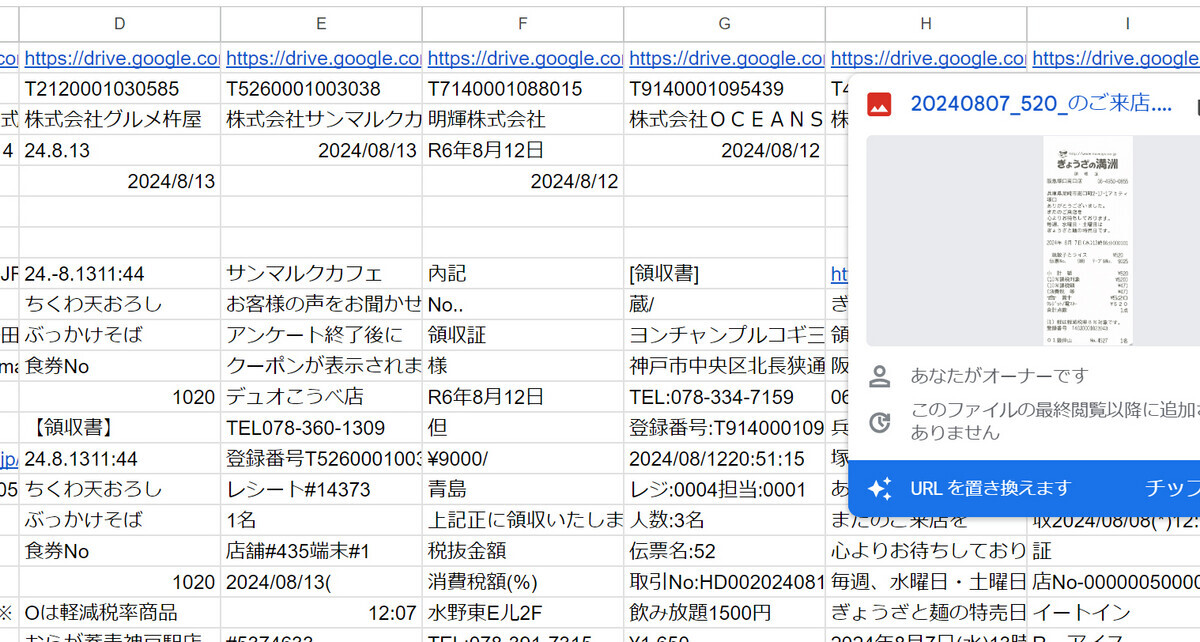1200x642 pixels.
Task: Select cell T5260001003038
Action: 321,88
